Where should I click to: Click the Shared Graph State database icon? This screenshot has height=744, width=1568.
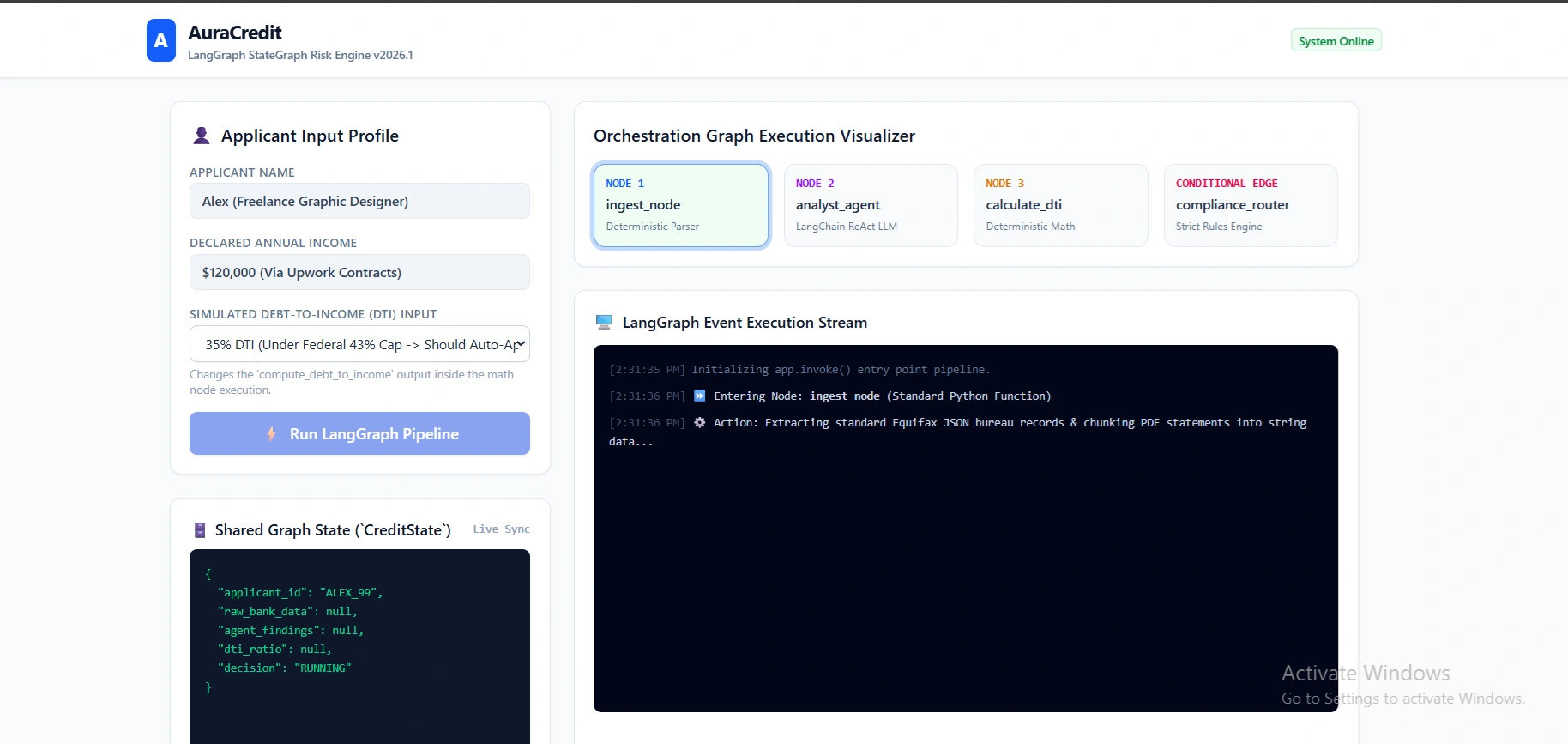pos(200,530)
